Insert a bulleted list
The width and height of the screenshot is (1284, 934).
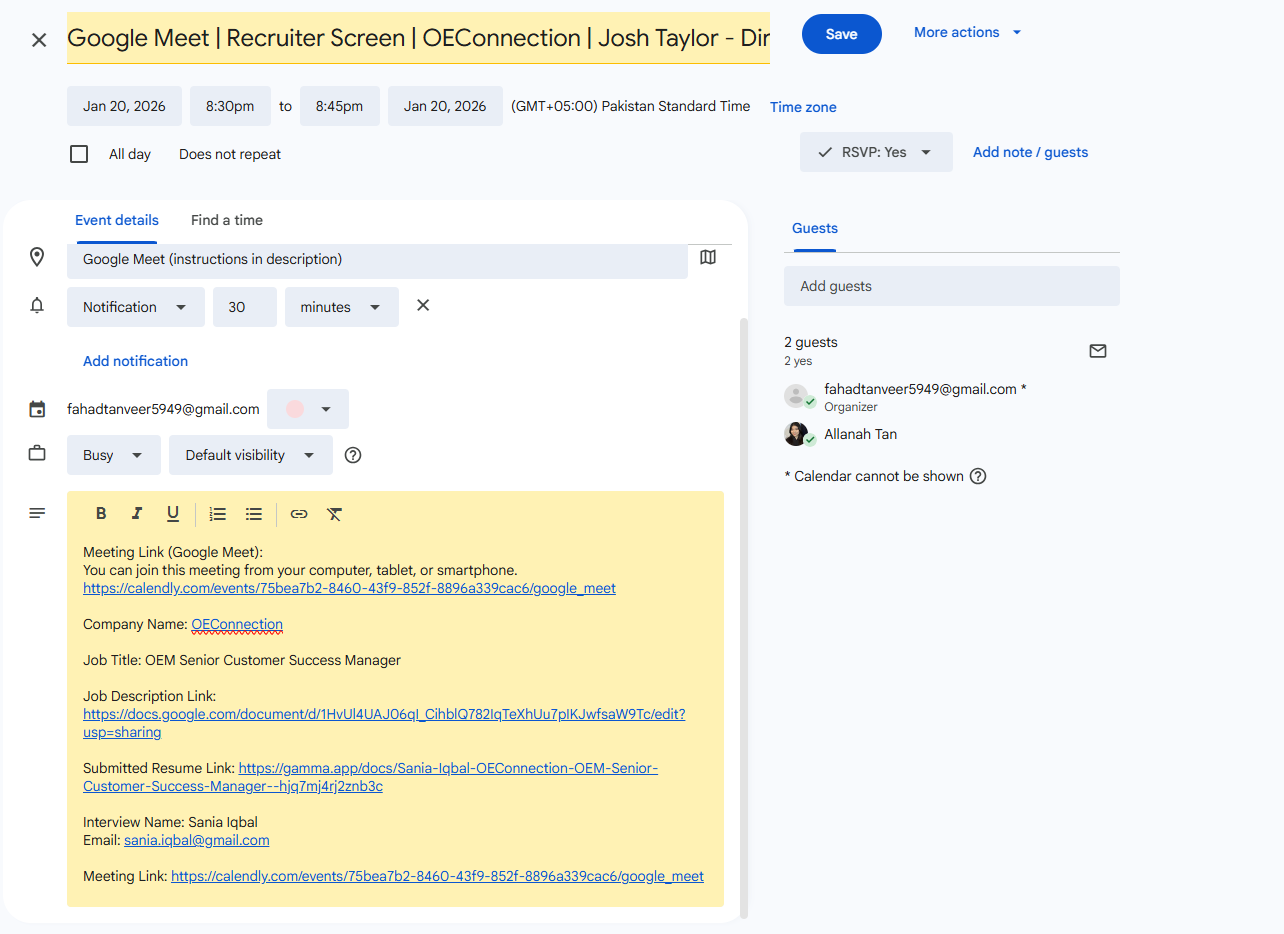(x=254, y=514)
